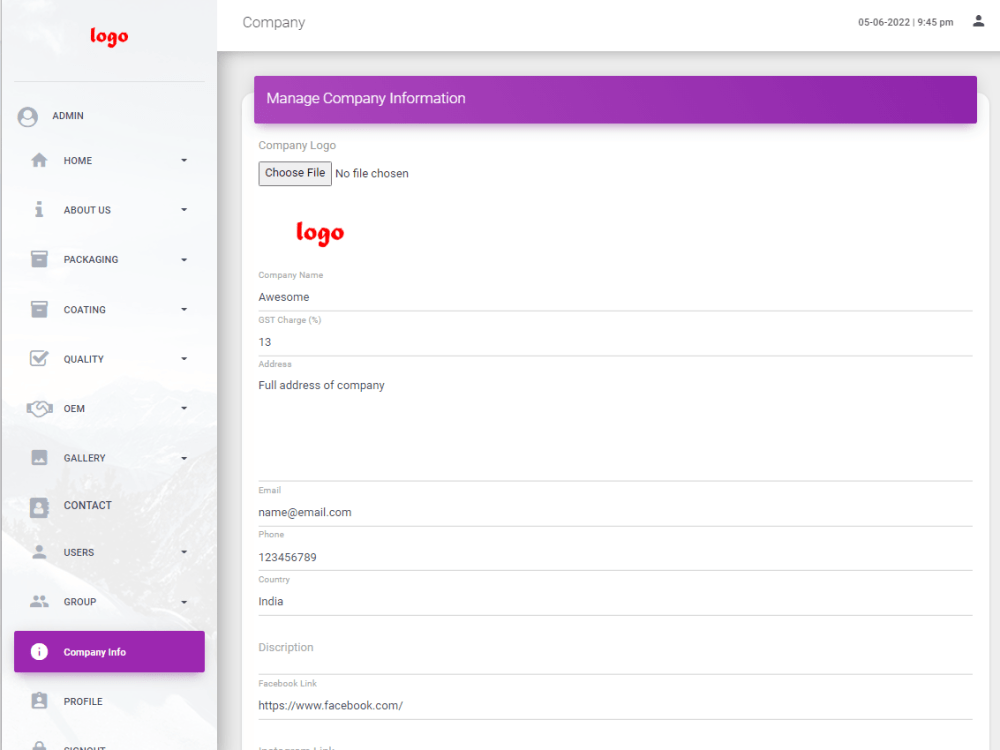Expand the Quality dropdown arrow
Image resolution: width=1000 pixels, height=750 pixels.
pos(184,358)
